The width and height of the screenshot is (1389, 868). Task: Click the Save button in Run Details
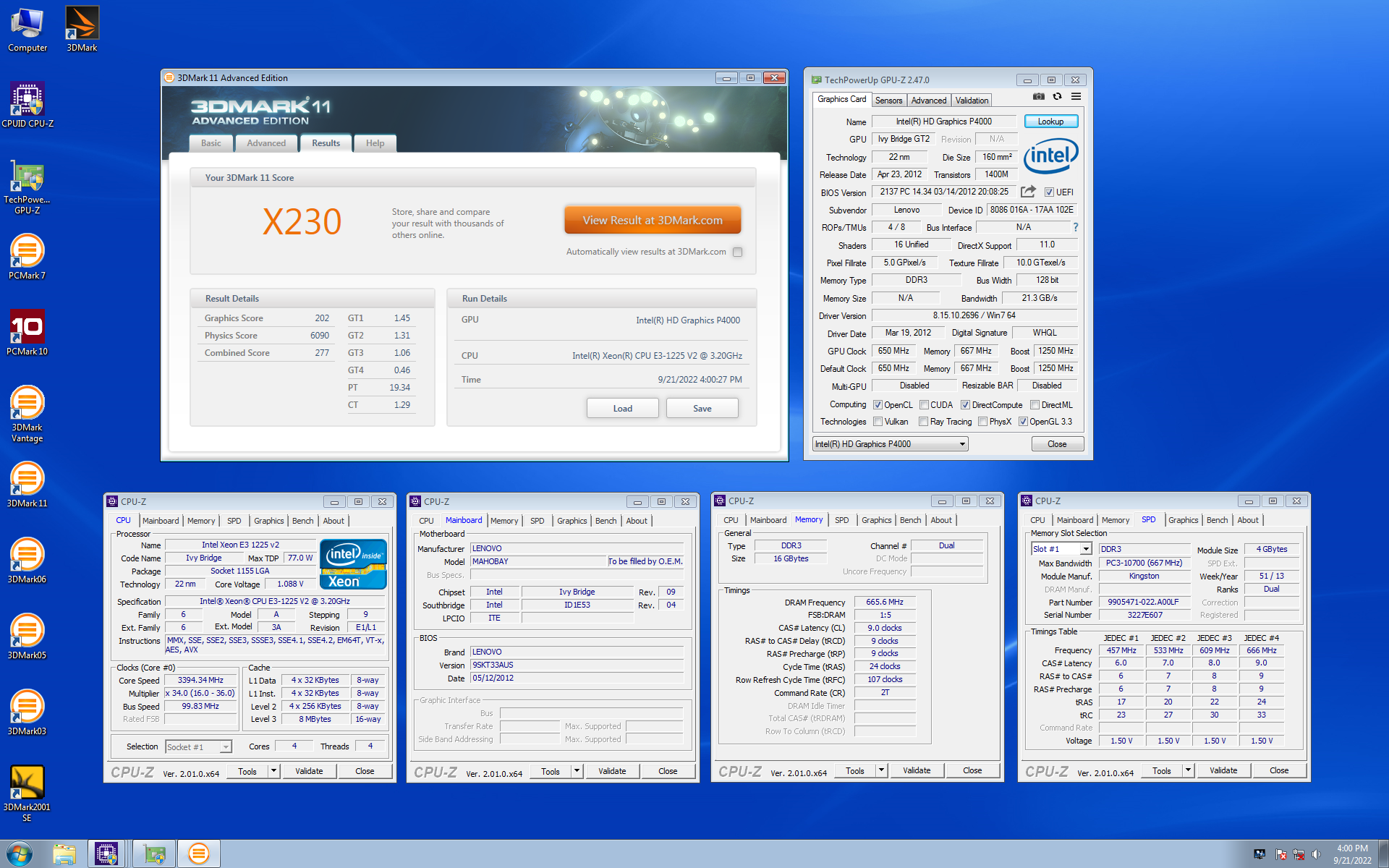(702, 409)
